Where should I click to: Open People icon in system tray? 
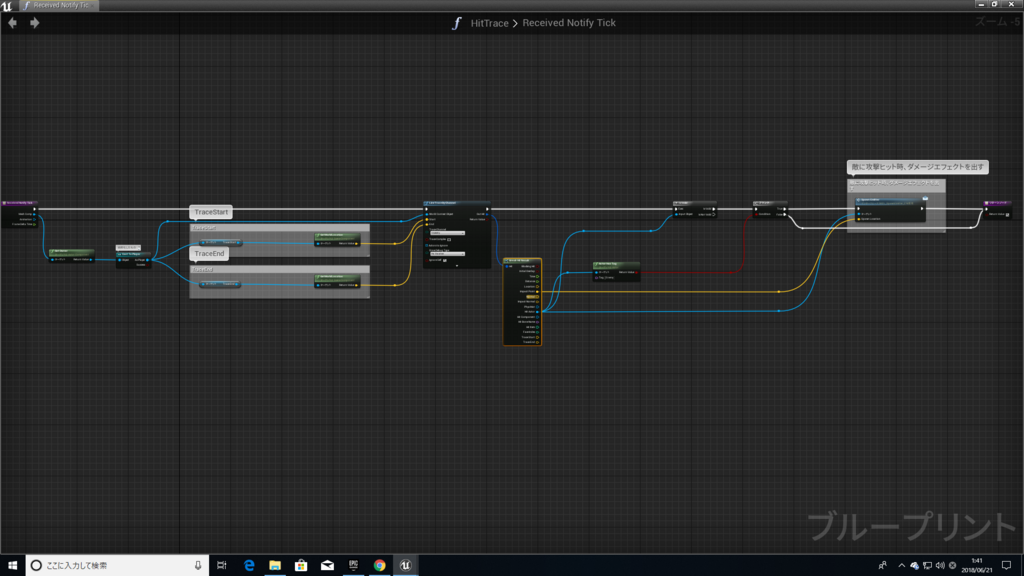pos(883,565)
